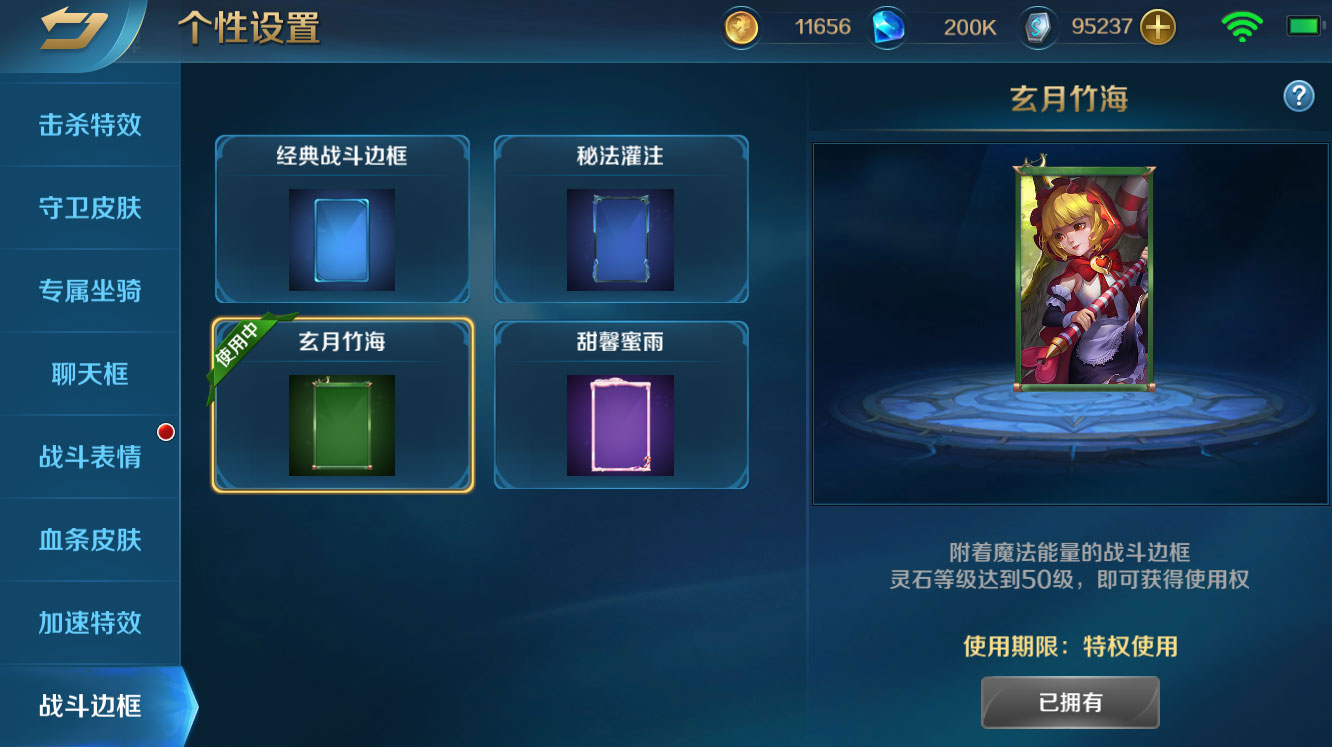
Task: Select the 秘法灌注 frame card
Action: click(620, 219)
